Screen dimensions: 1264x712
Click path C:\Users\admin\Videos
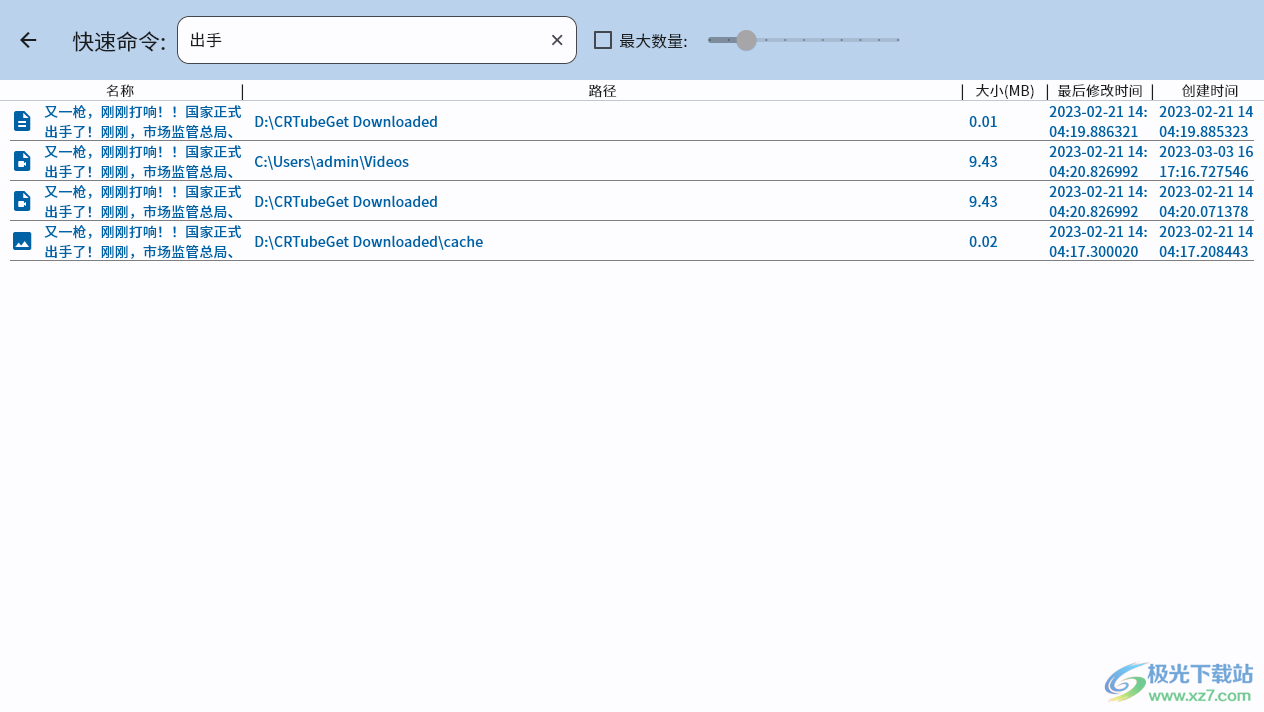tap(331, 161)
